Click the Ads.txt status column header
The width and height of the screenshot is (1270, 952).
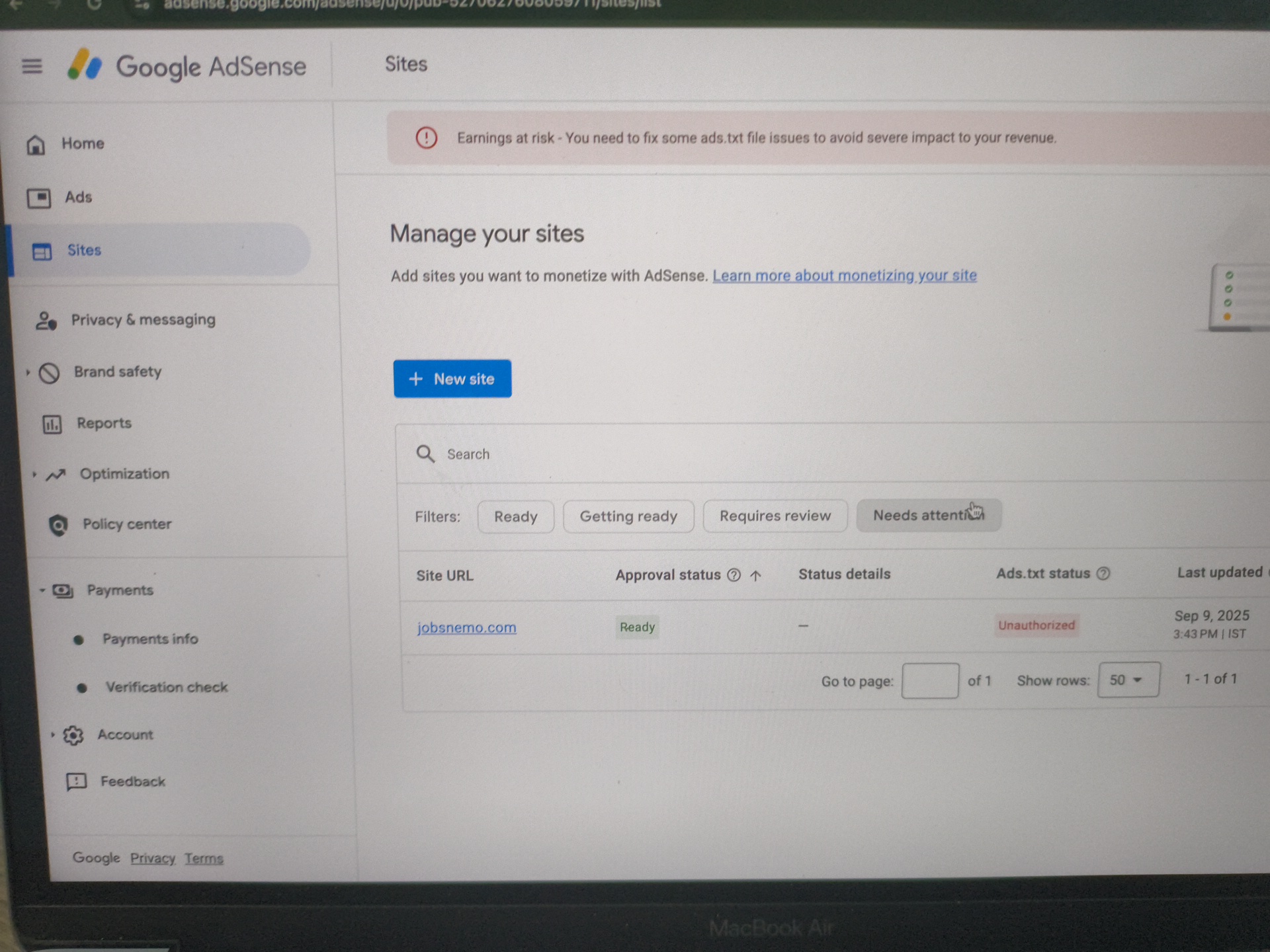[1043, 573]
